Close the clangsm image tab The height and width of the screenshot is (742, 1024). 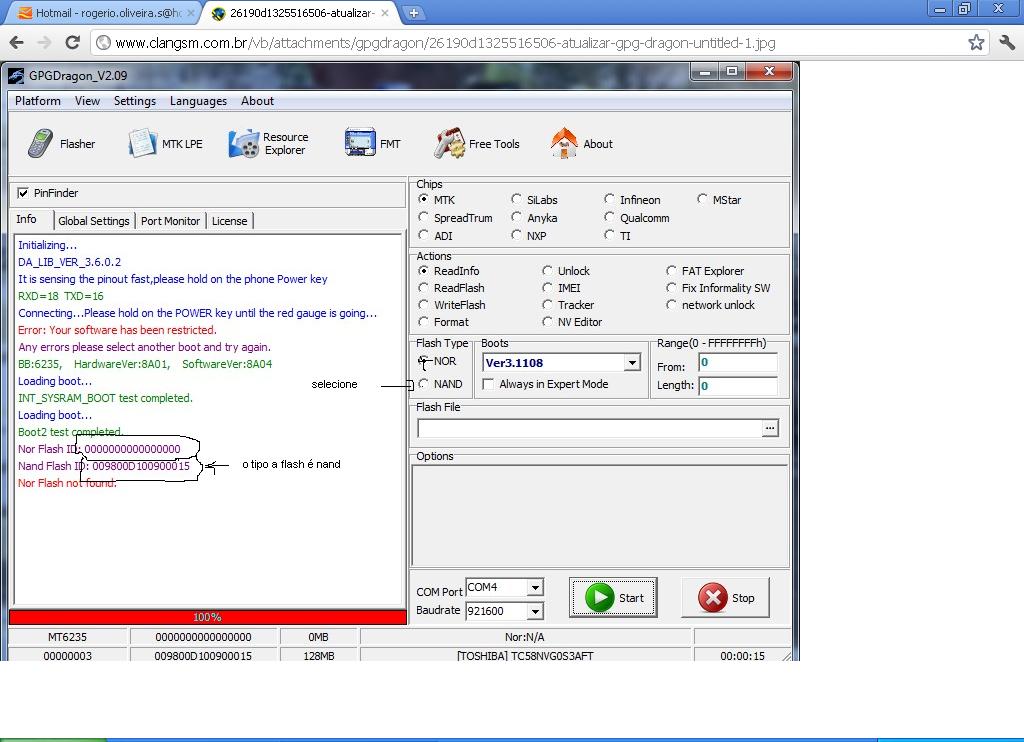tap(385, 12)
